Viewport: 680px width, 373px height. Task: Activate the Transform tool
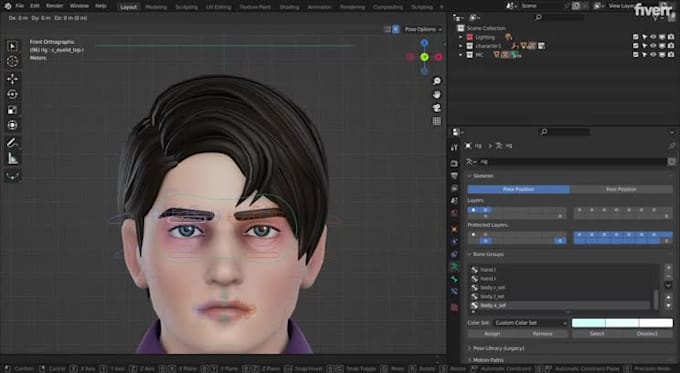coord(12,125)
